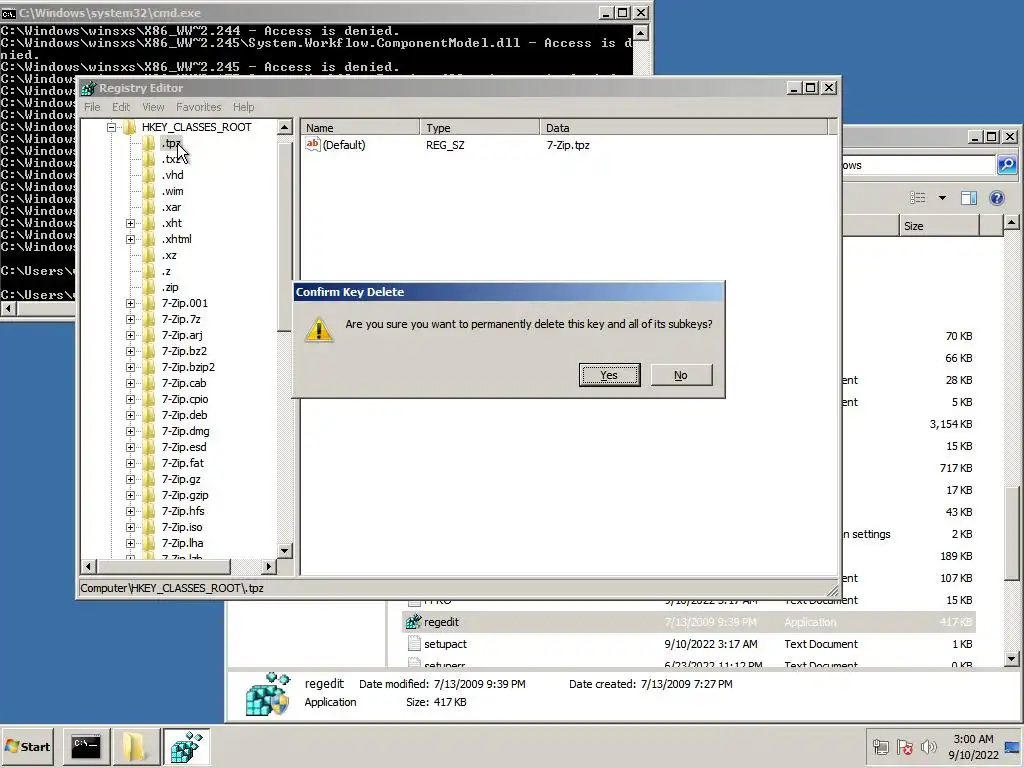Image resolution: width=1024 pixels, height=768 pixels.
Task: Click the registry tree scroll down arrow
Action: click(284, 551)
